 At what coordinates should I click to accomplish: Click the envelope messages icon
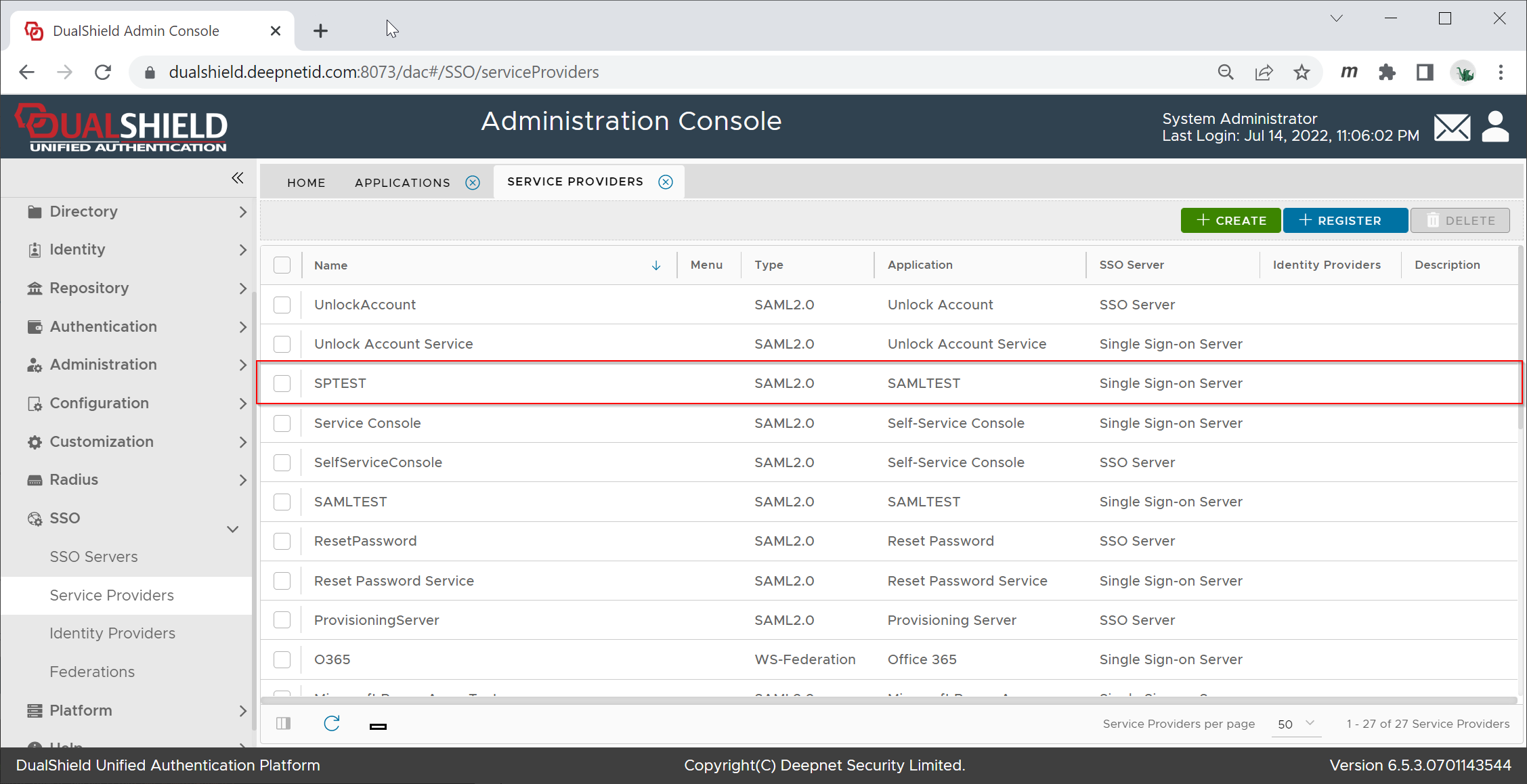1452,127
